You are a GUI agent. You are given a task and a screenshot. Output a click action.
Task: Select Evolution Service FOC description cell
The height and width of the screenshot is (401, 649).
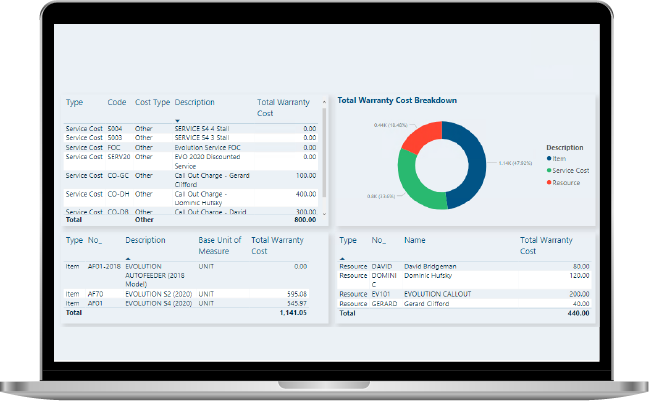[x=207, y=147]
